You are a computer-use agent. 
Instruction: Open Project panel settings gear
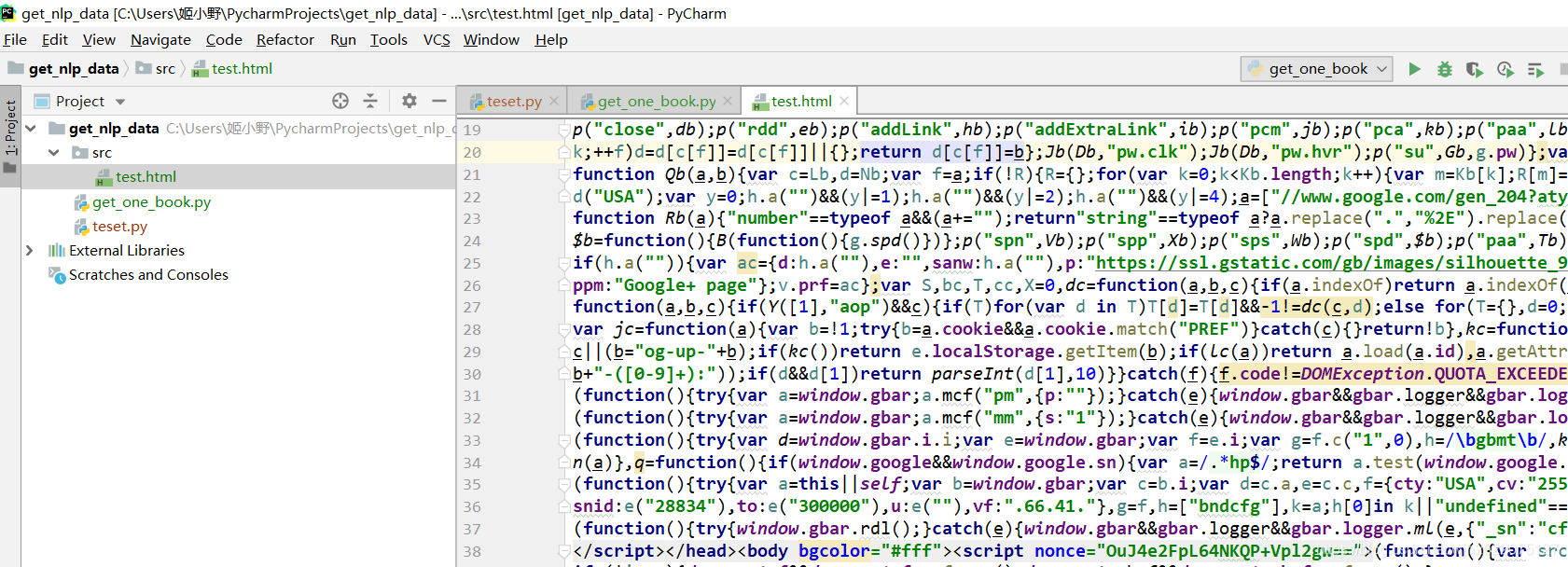pyautogui.click(x=409, y=101)
